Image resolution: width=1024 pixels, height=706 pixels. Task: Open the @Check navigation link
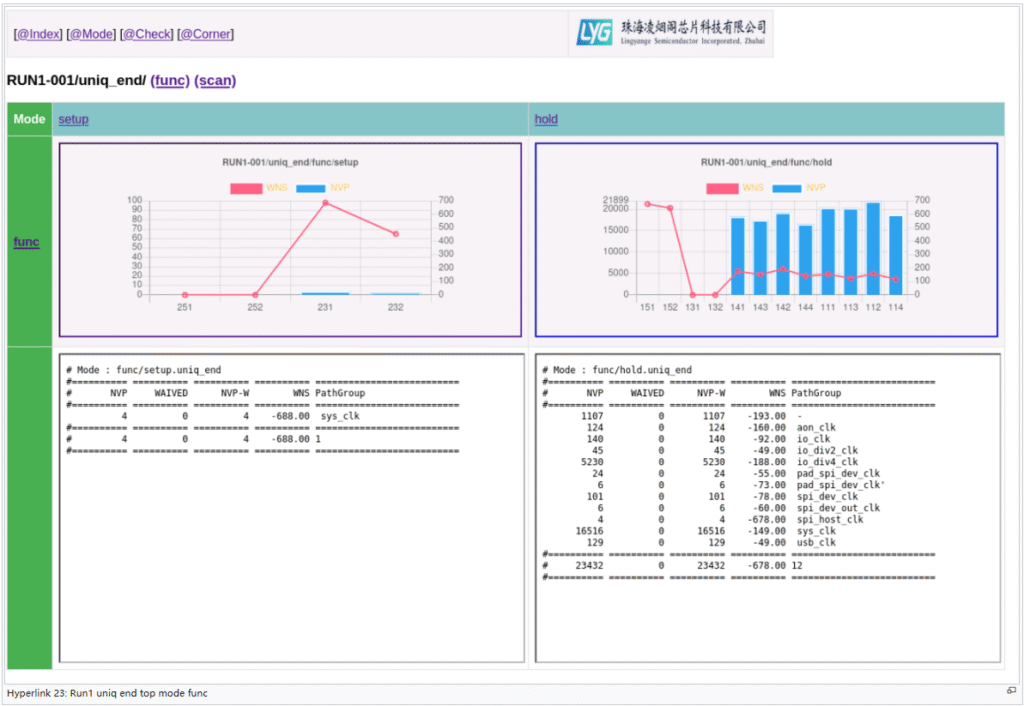tap(146, 34)
